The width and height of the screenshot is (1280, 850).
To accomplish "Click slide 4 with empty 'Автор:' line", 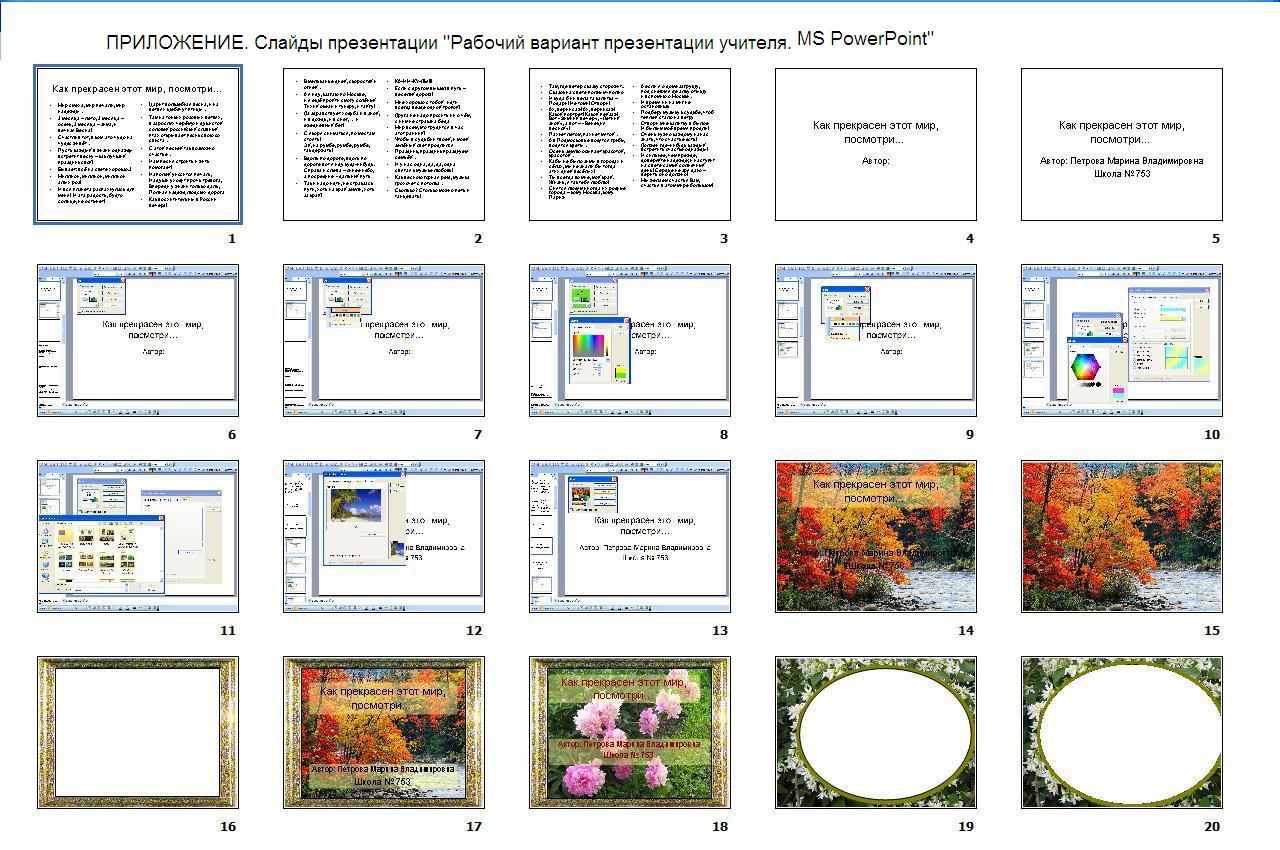I will (876, 144).
